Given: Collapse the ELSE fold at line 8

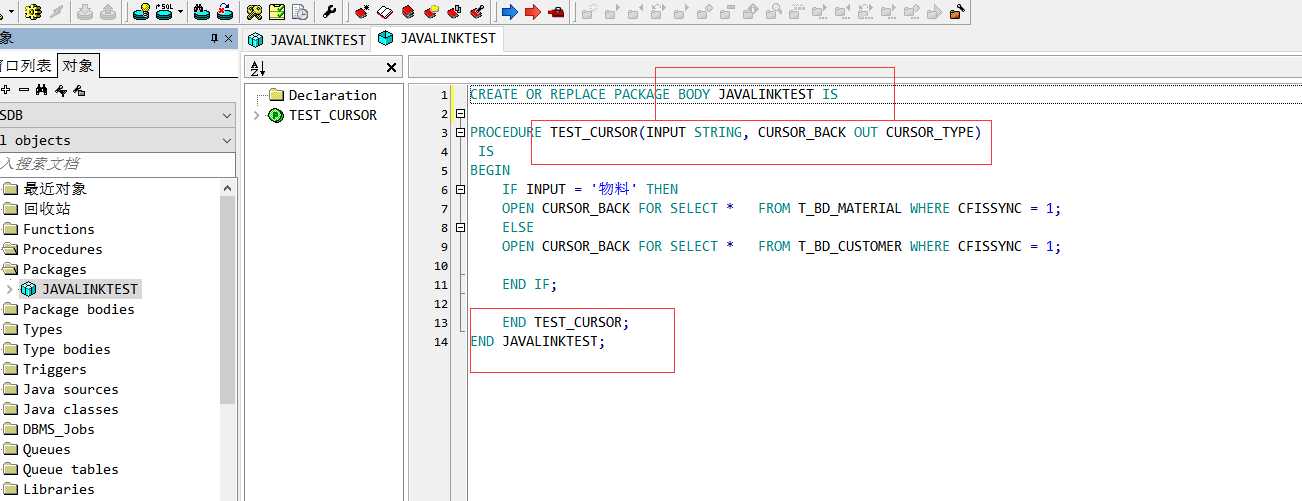Looking at the screenshot, I should (460, 227).
